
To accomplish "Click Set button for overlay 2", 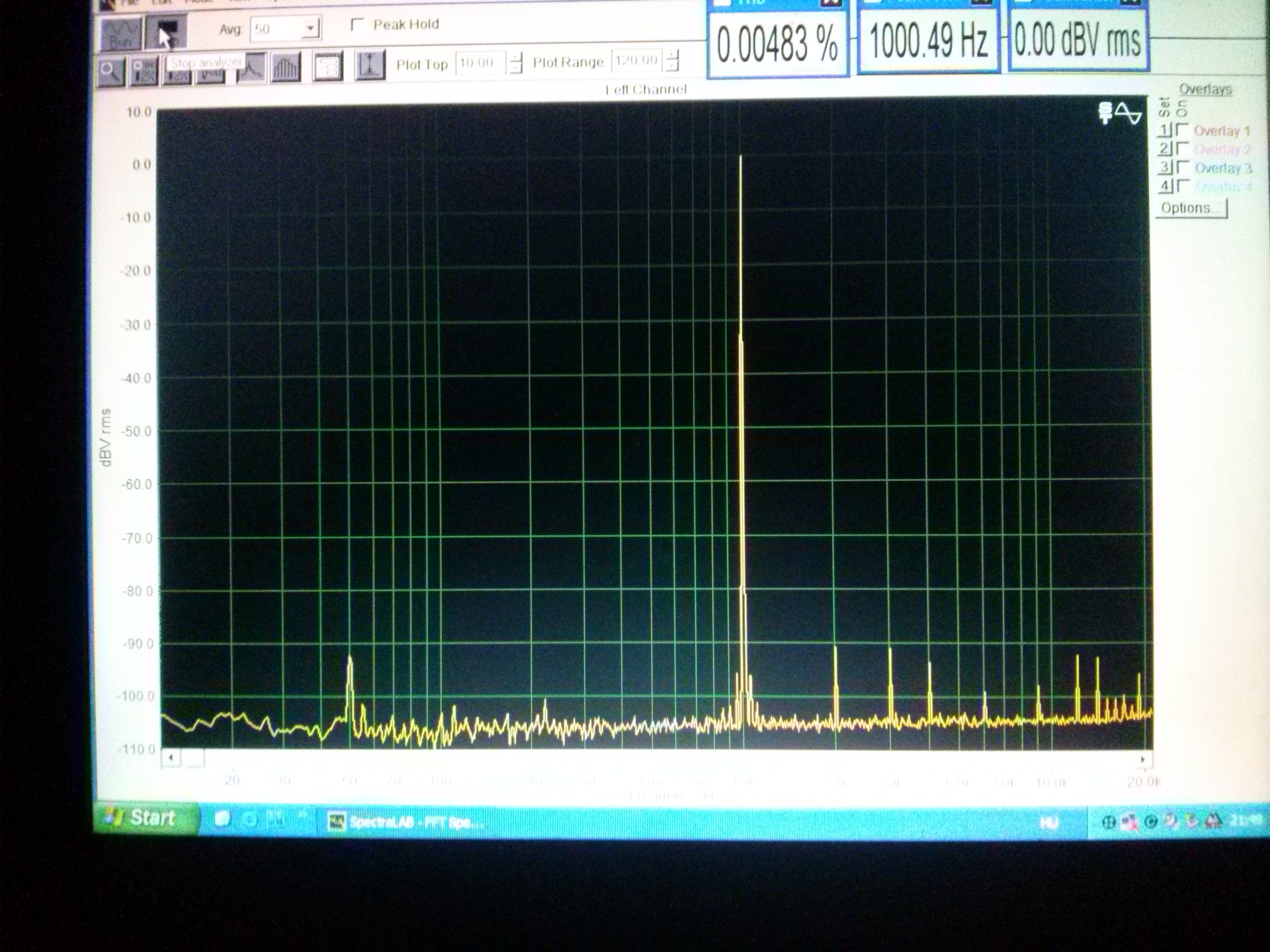I will pyautogui.click(x=1164, y=149).
